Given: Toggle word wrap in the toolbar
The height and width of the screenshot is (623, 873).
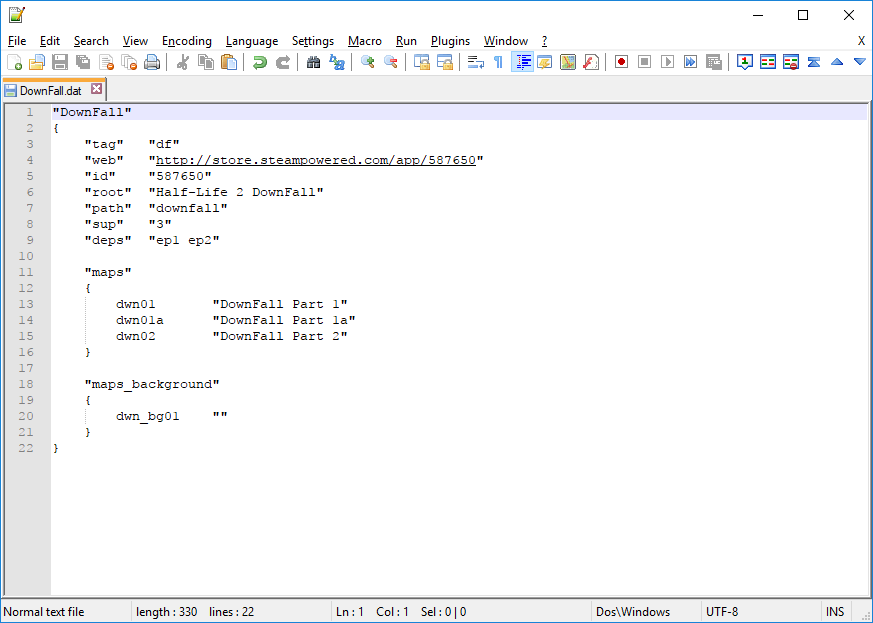Looking at the screenshot, I should click(x=475, y=62).
